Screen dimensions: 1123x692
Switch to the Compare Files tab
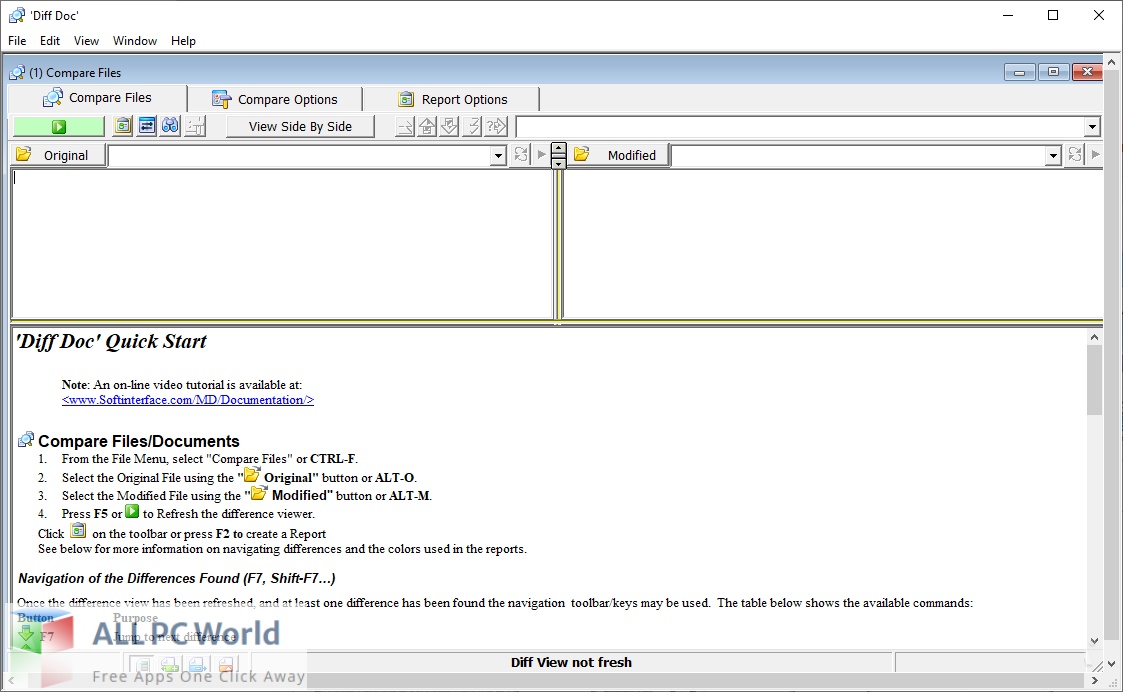pos(97,98)
